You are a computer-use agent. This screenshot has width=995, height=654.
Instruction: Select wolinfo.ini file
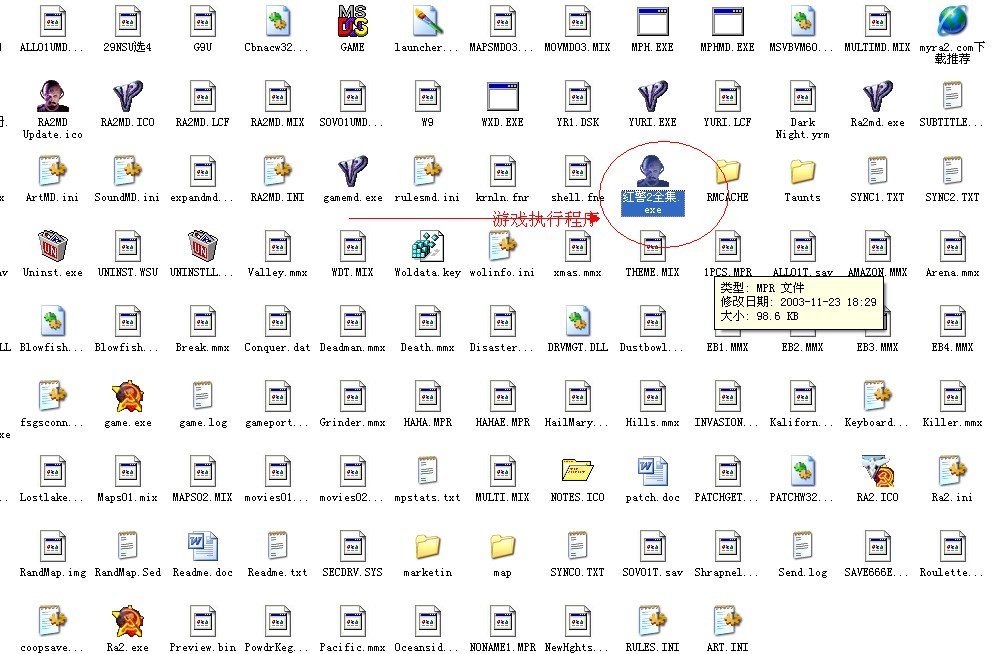503,246
